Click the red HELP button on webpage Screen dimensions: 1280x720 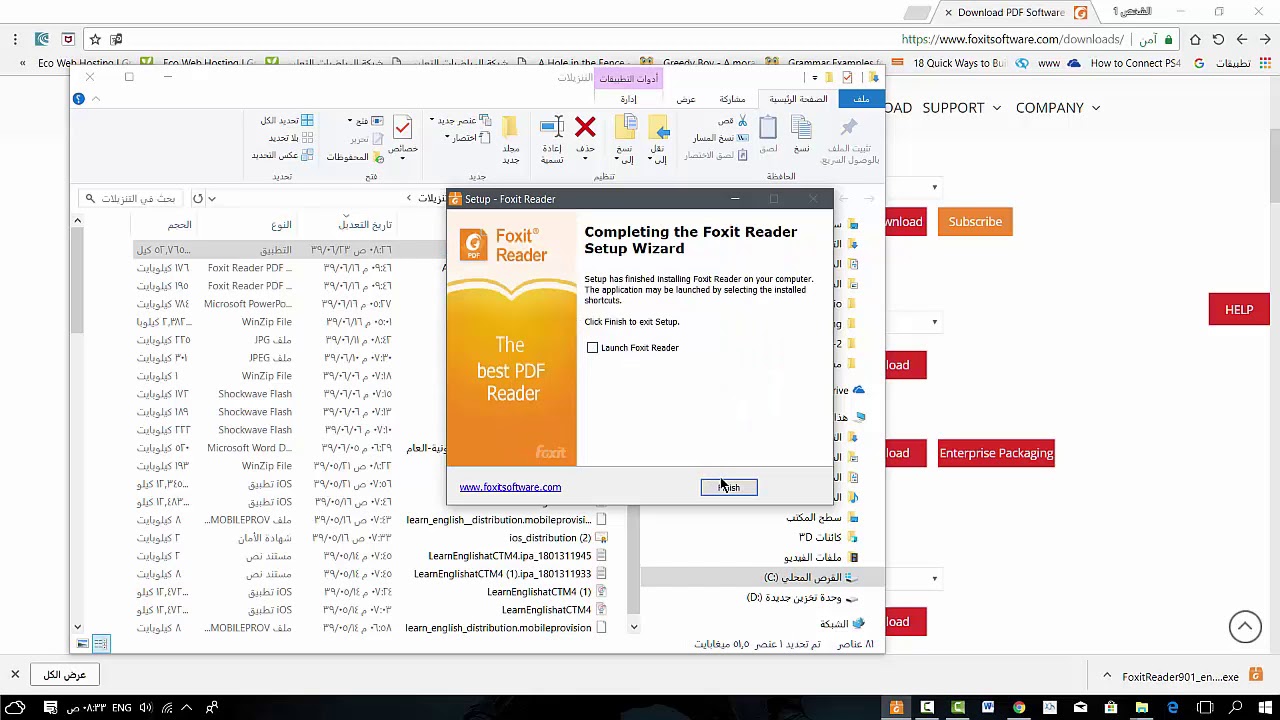(x=1239, y=310)
